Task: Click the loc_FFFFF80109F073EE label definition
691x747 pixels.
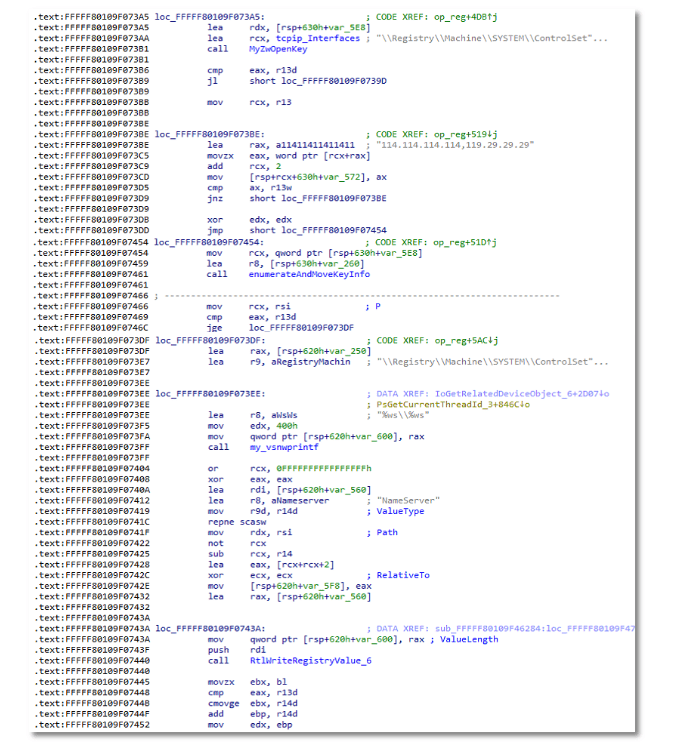Action: (210, 394)
